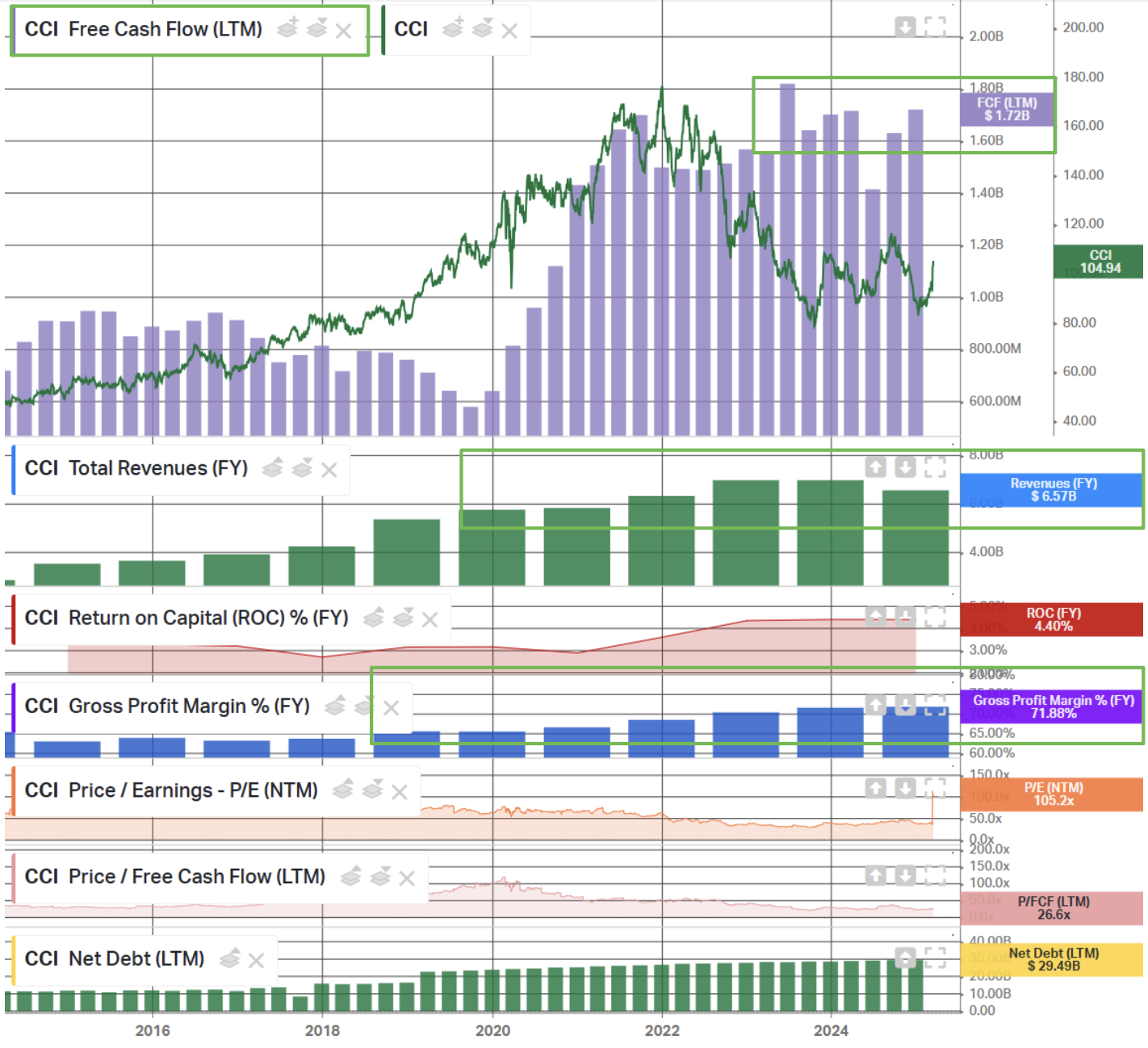The width and height of the screenshot is (1148, 1048).
Task: Click the layers-arrow icon beside Free Cash Flow (LTM)
Action: coord(317,28)
